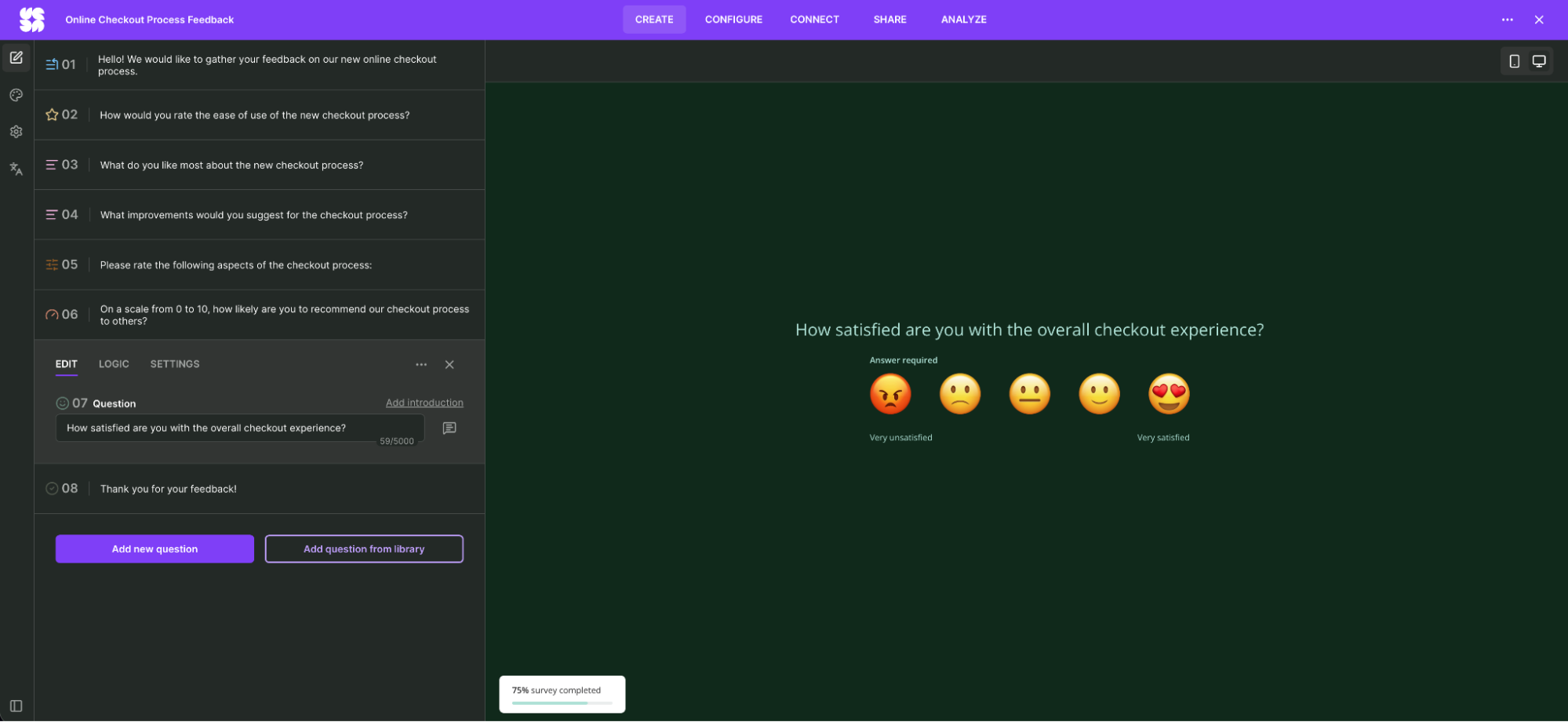
Task: Open the theme palette panel
Action: [16, 95]
